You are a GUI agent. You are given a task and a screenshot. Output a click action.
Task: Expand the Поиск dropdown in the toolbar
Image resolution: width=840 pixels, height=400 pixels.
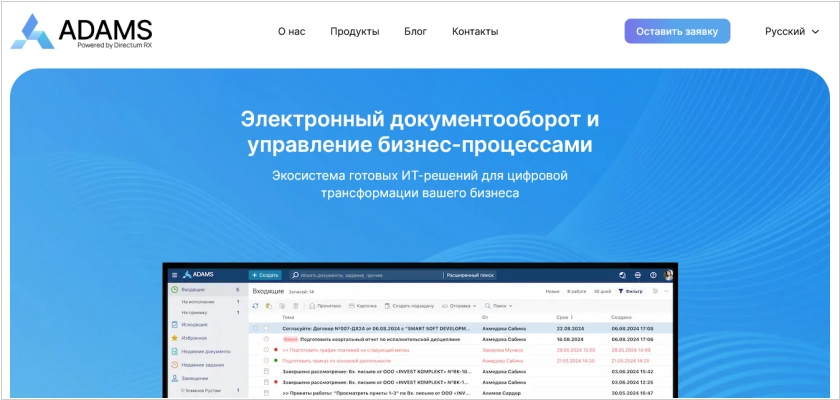click(x=498, y=305)
